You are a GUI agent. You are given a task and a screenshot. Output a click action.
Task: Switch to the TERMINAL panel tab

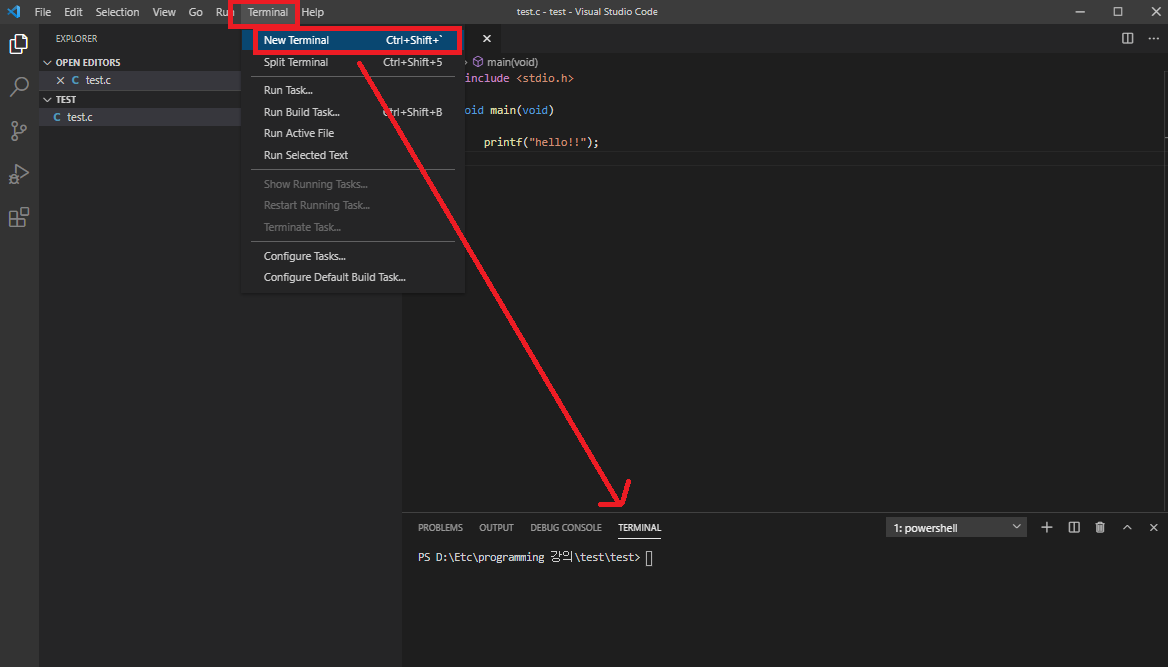[x=639, y=528]
